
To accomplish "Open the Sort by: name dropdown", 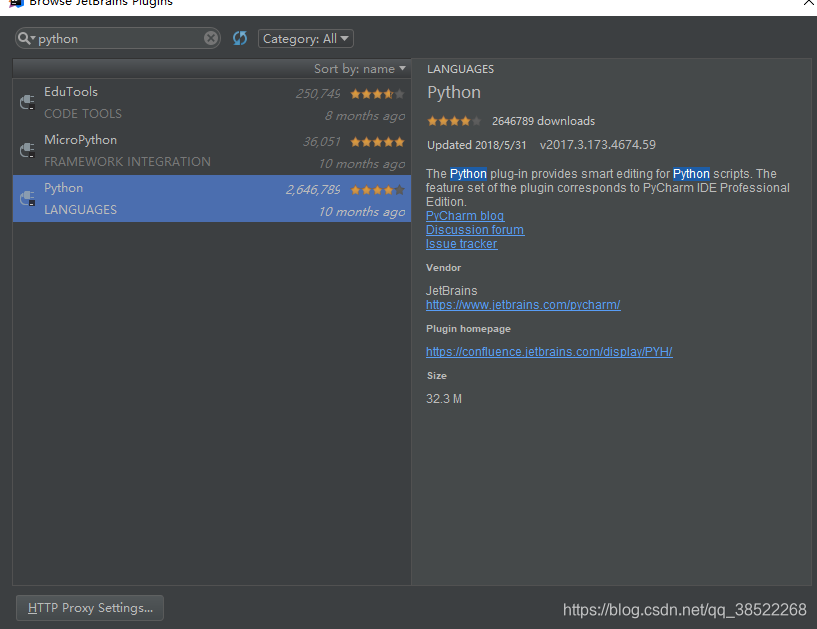I will 360,69.
